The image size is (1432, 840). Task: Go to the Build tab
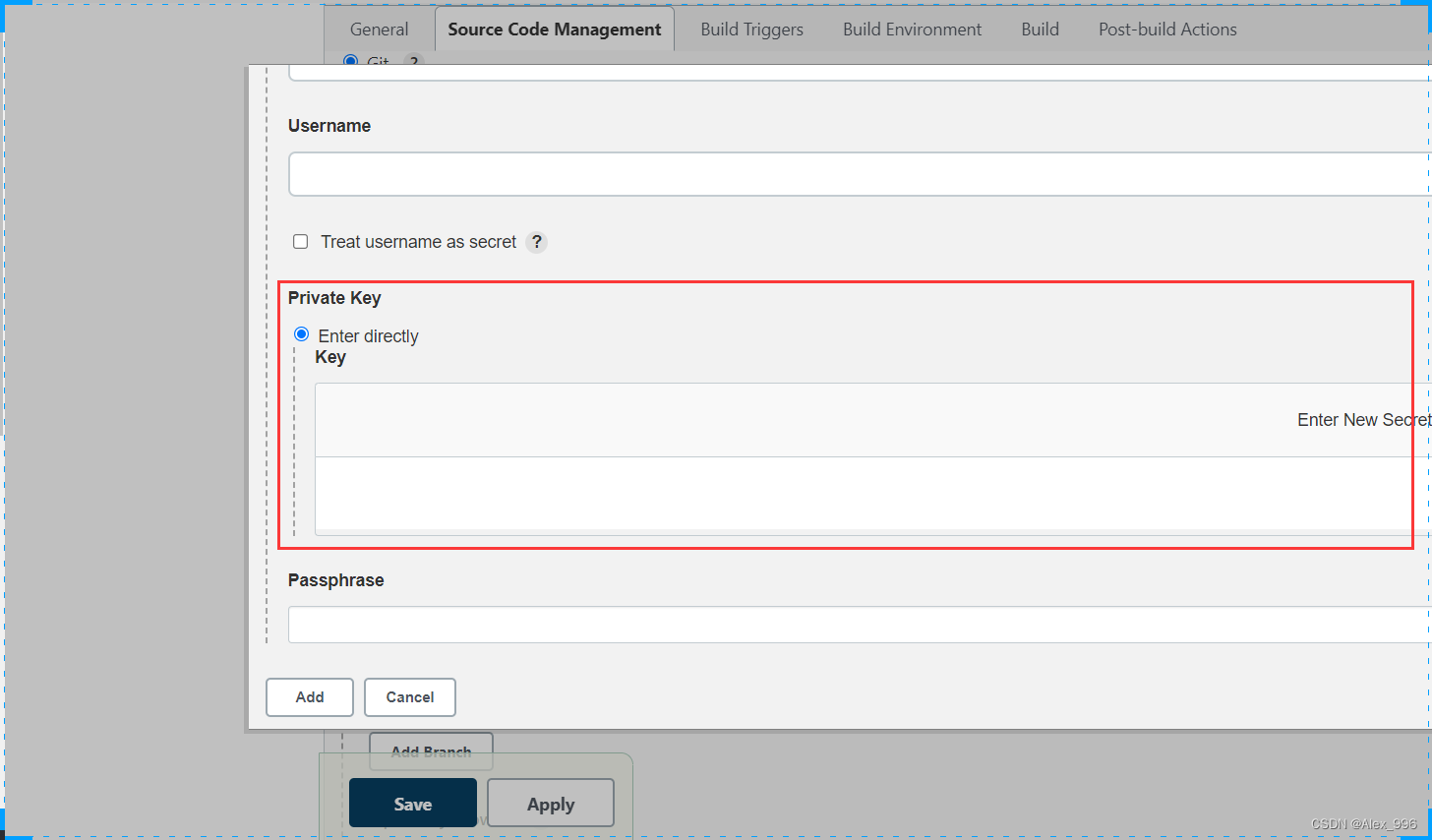click(x=1040, y=30)
